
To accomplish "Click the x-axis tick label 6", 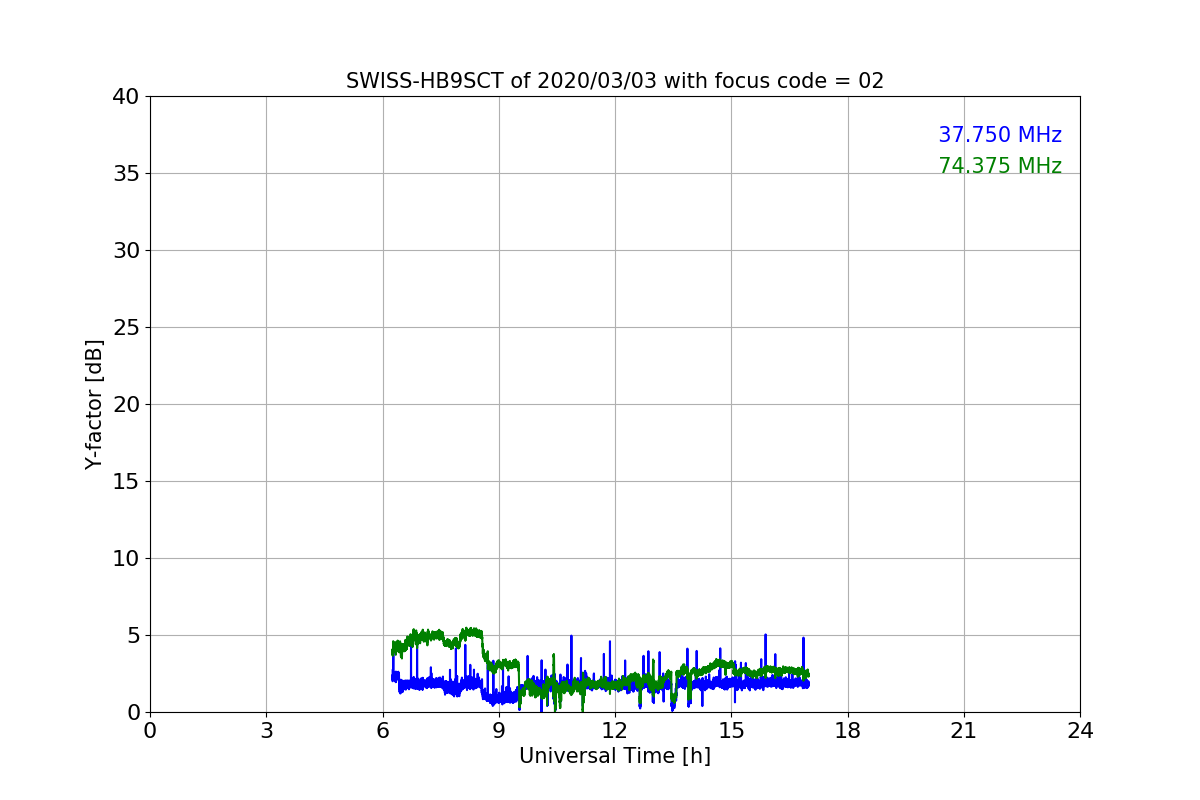I will coord(383,731).
